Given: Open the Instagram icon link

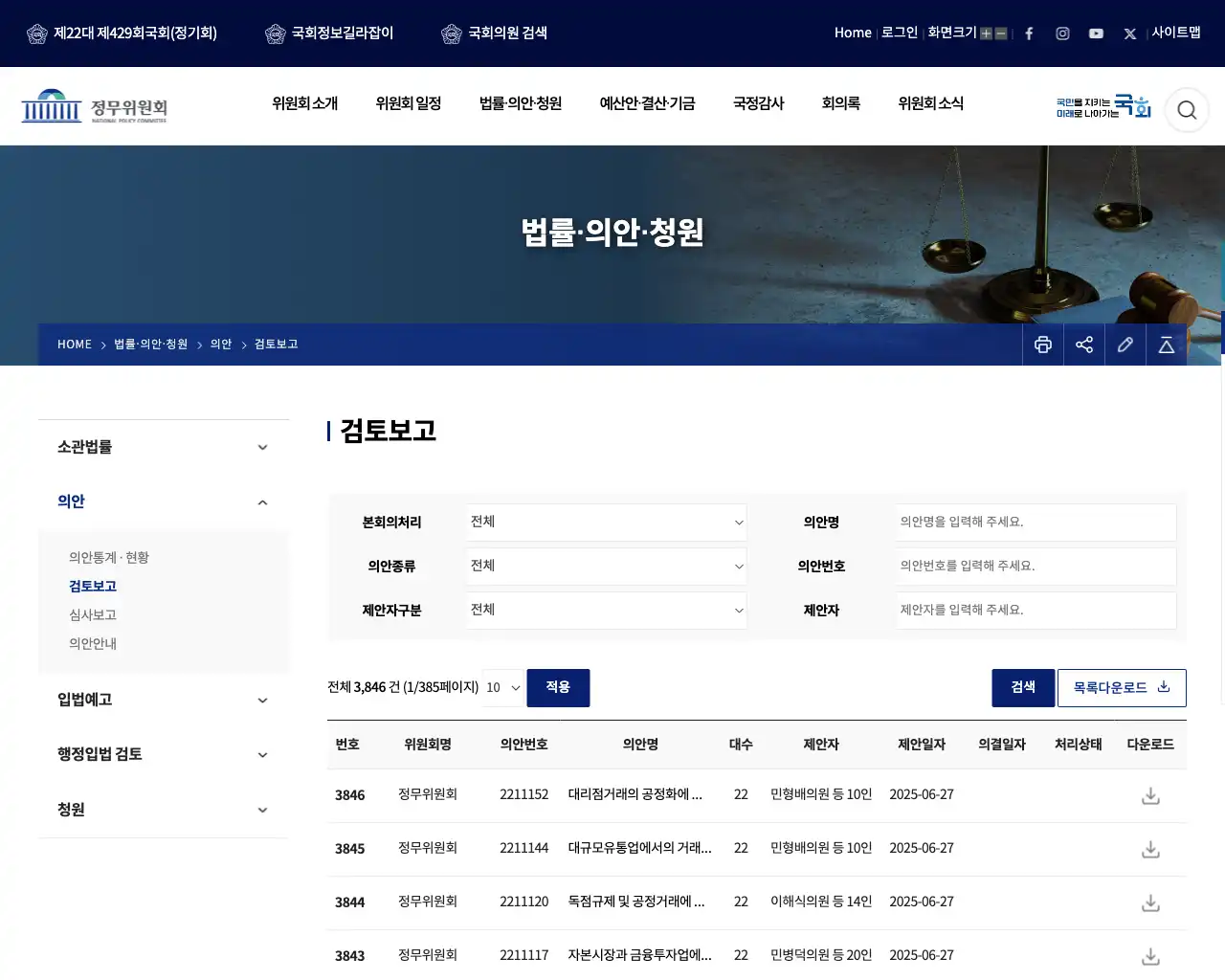Looking at the screenshot, I should (x=1062, y=33).
